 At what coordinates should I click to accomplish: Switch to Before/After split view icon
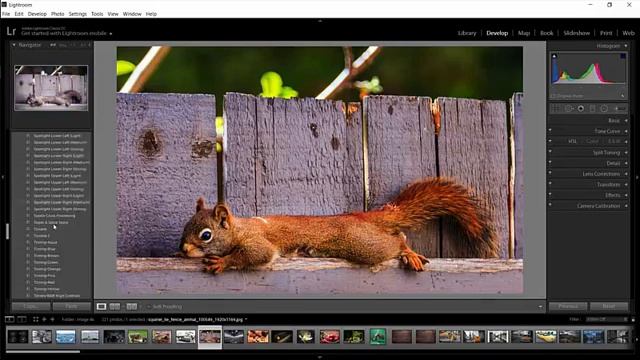131,307
